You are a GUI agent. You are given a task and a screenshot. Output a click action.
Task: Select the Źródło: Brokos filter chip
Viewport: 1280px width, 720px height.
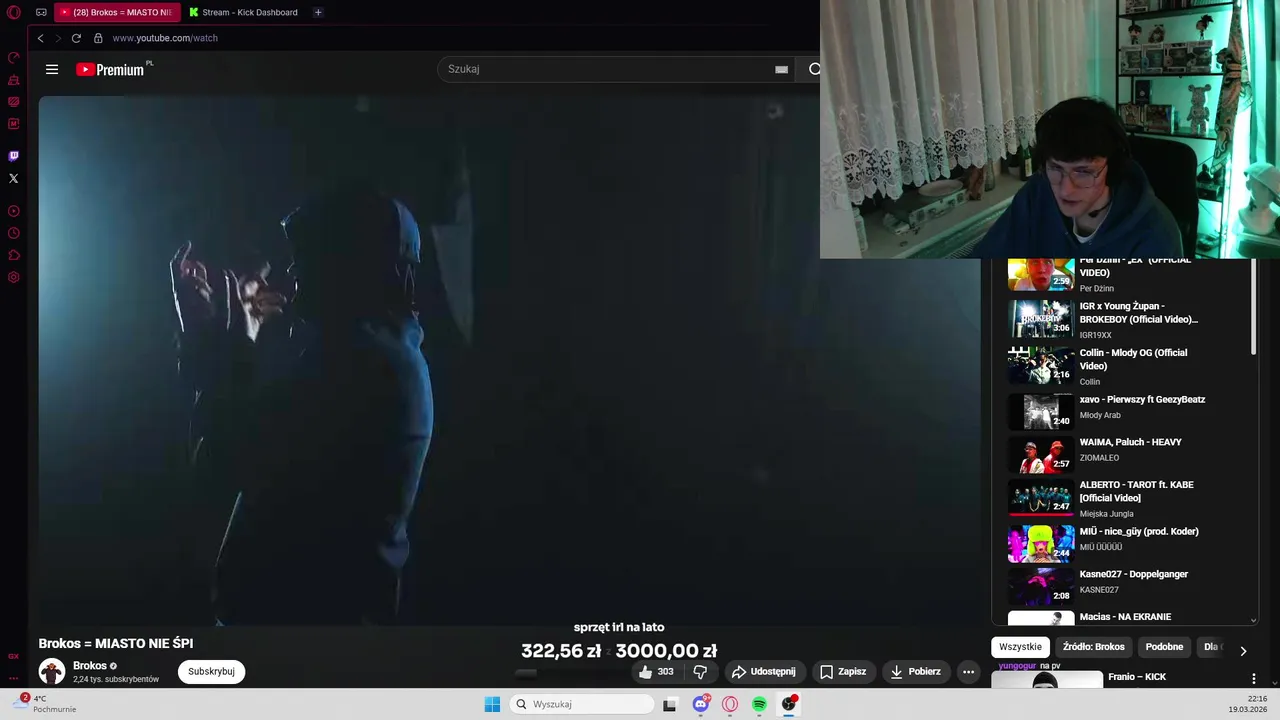coord(1093,647)
